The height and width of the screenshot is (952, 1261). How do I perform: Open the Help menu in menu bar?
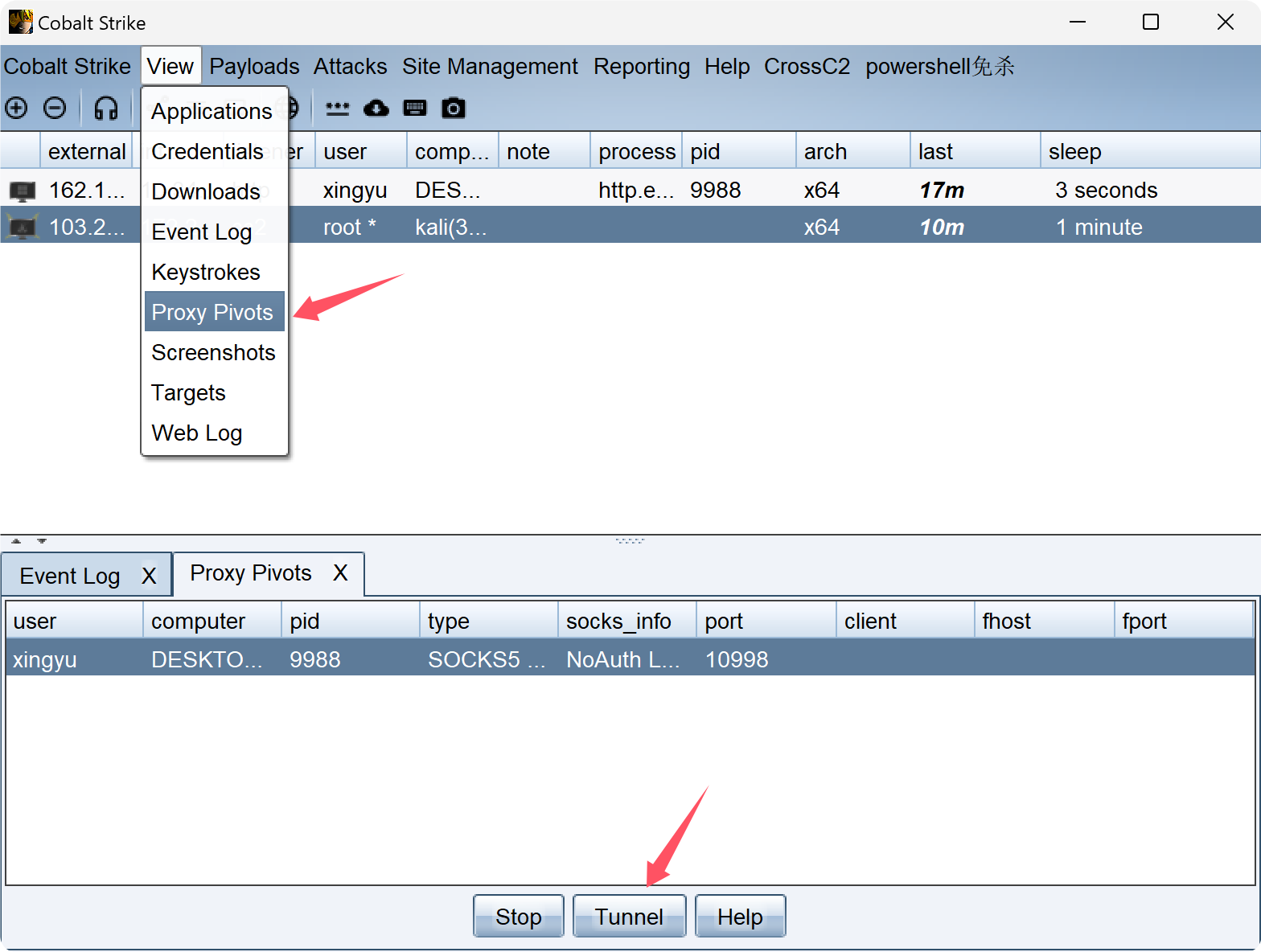pyautogui.click(x=727, y=66)
